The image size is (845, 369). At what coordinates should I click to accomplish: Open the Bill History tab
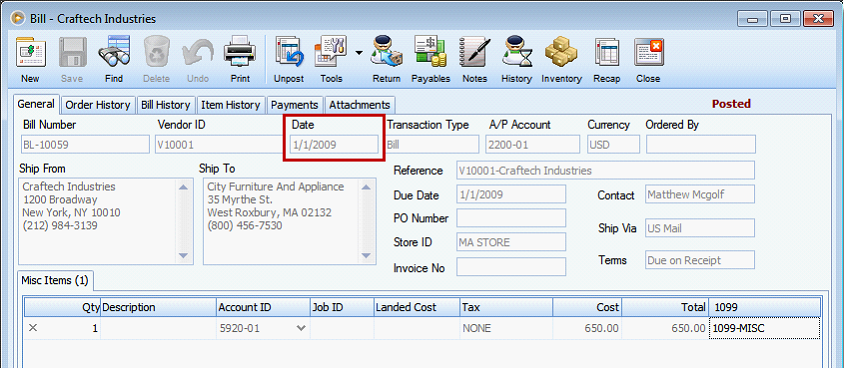pyautogui.click(x=166, y=105)
